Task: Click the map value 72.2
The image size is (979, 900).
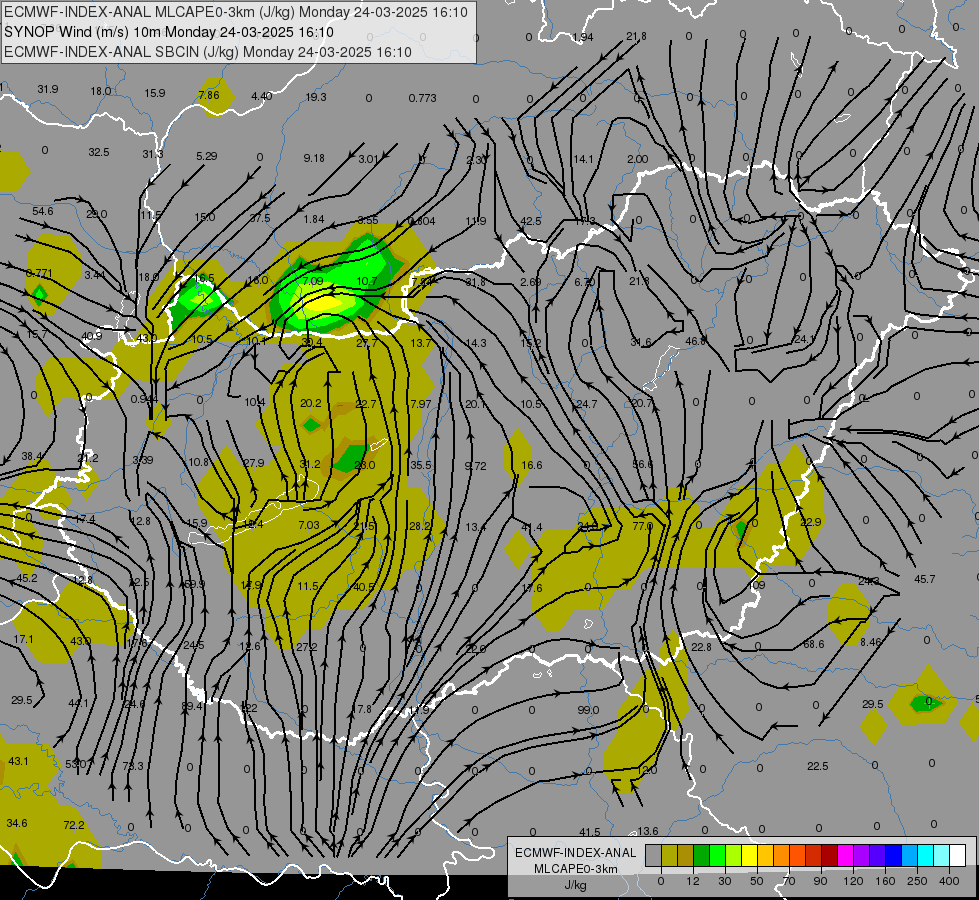Action: tap(74, 825)
